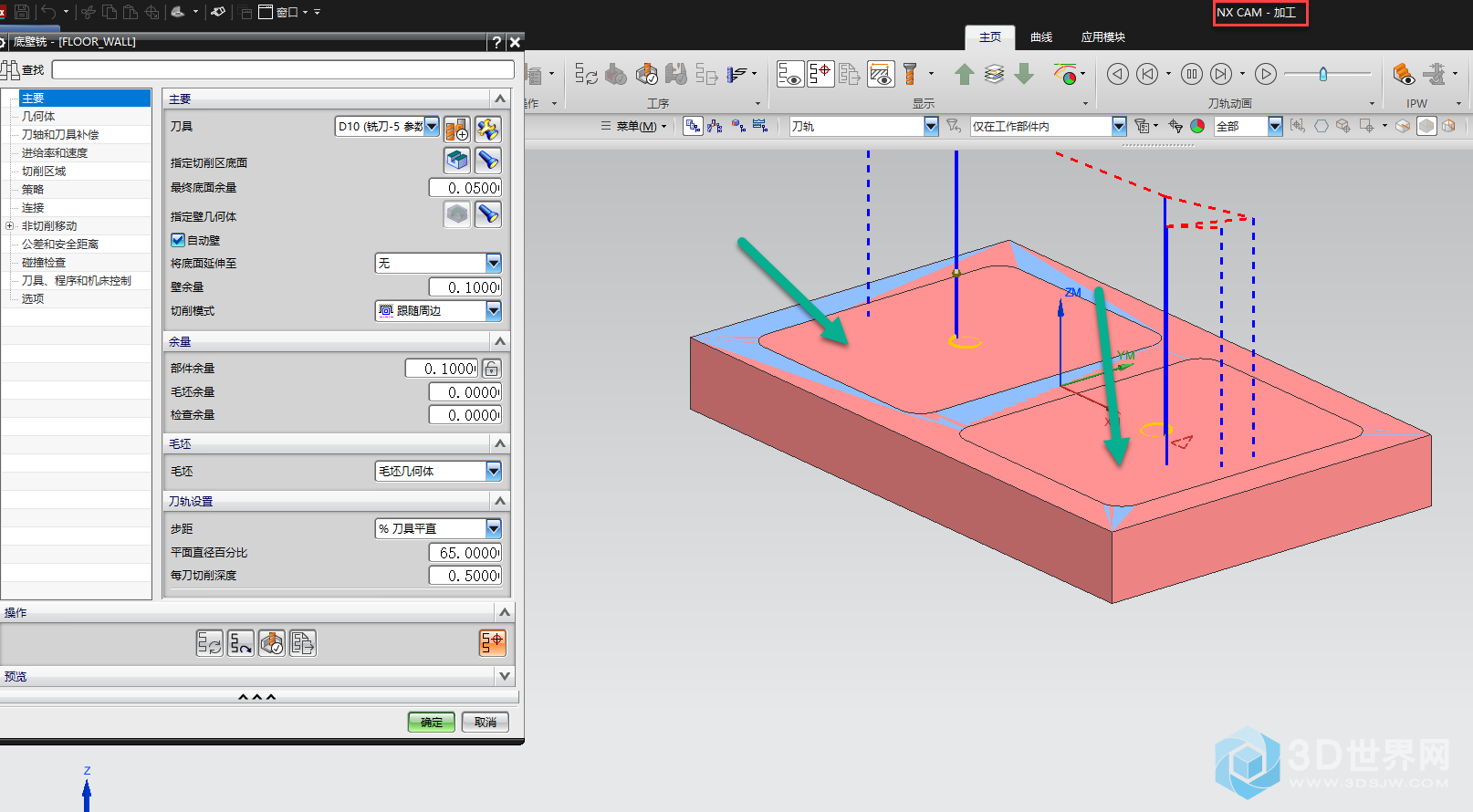Display wall geometry with the flashlight icon
This screenshot has width=1473, height=812.
tap(488, 214)
